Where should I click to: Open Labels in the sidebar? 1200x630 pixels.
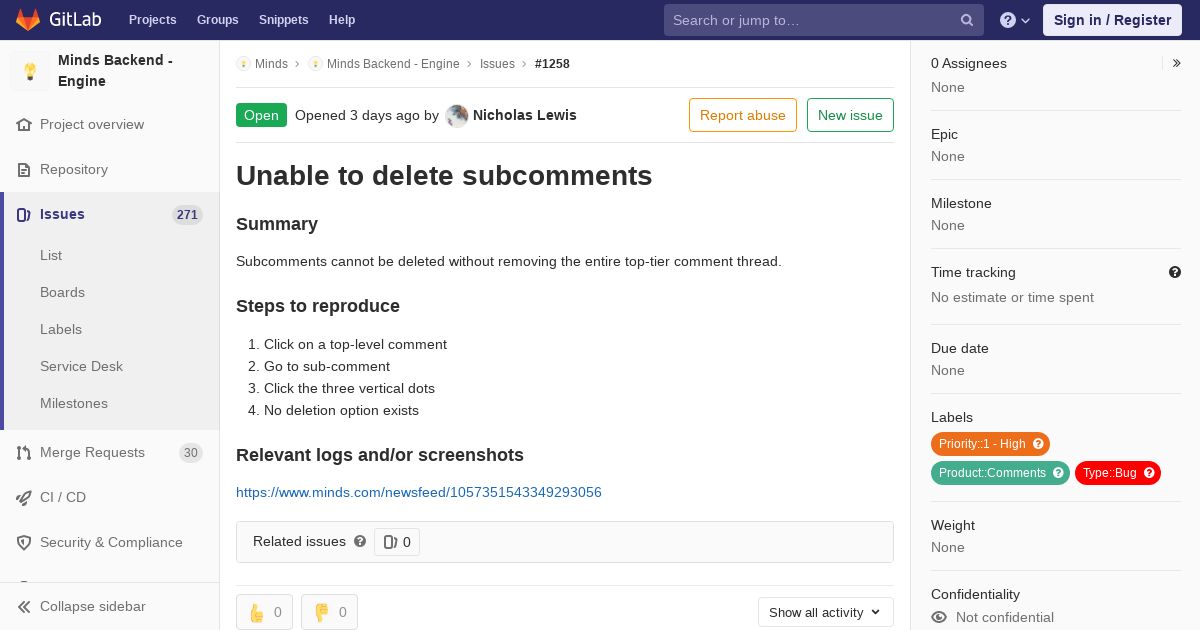[x=61, y=329]
